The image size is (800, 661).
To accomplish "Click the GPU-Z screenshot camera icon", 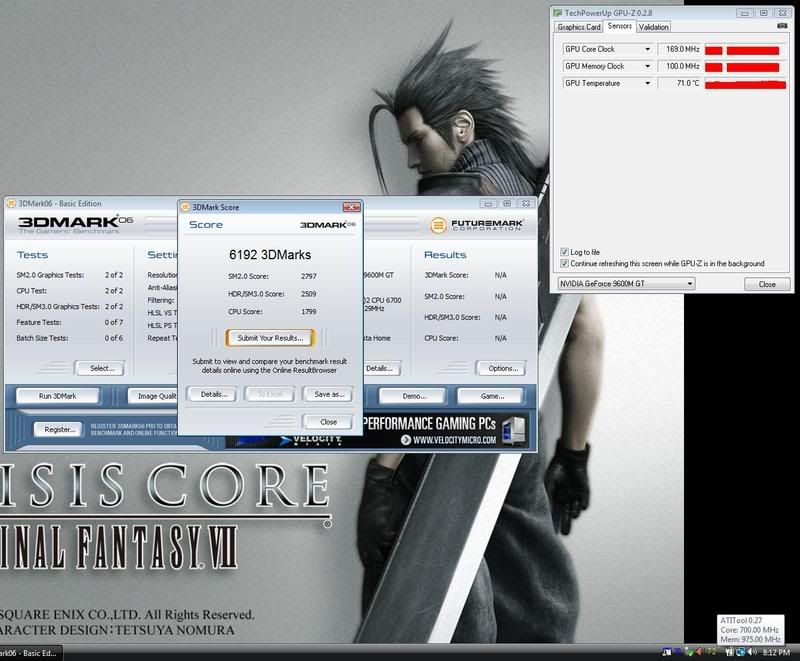I will pos(782,26).
